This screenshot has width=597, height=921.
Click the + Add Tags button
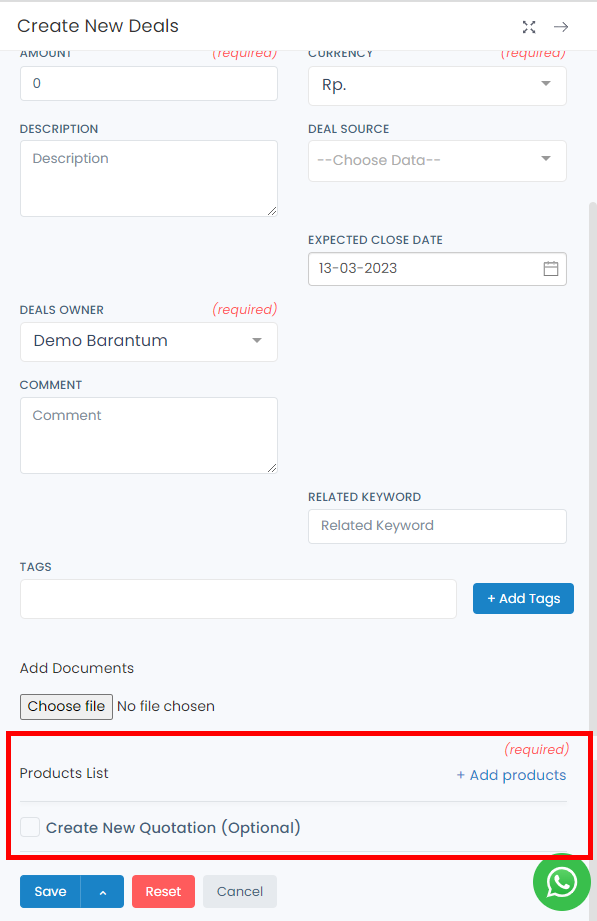click(x=523, y=599)
